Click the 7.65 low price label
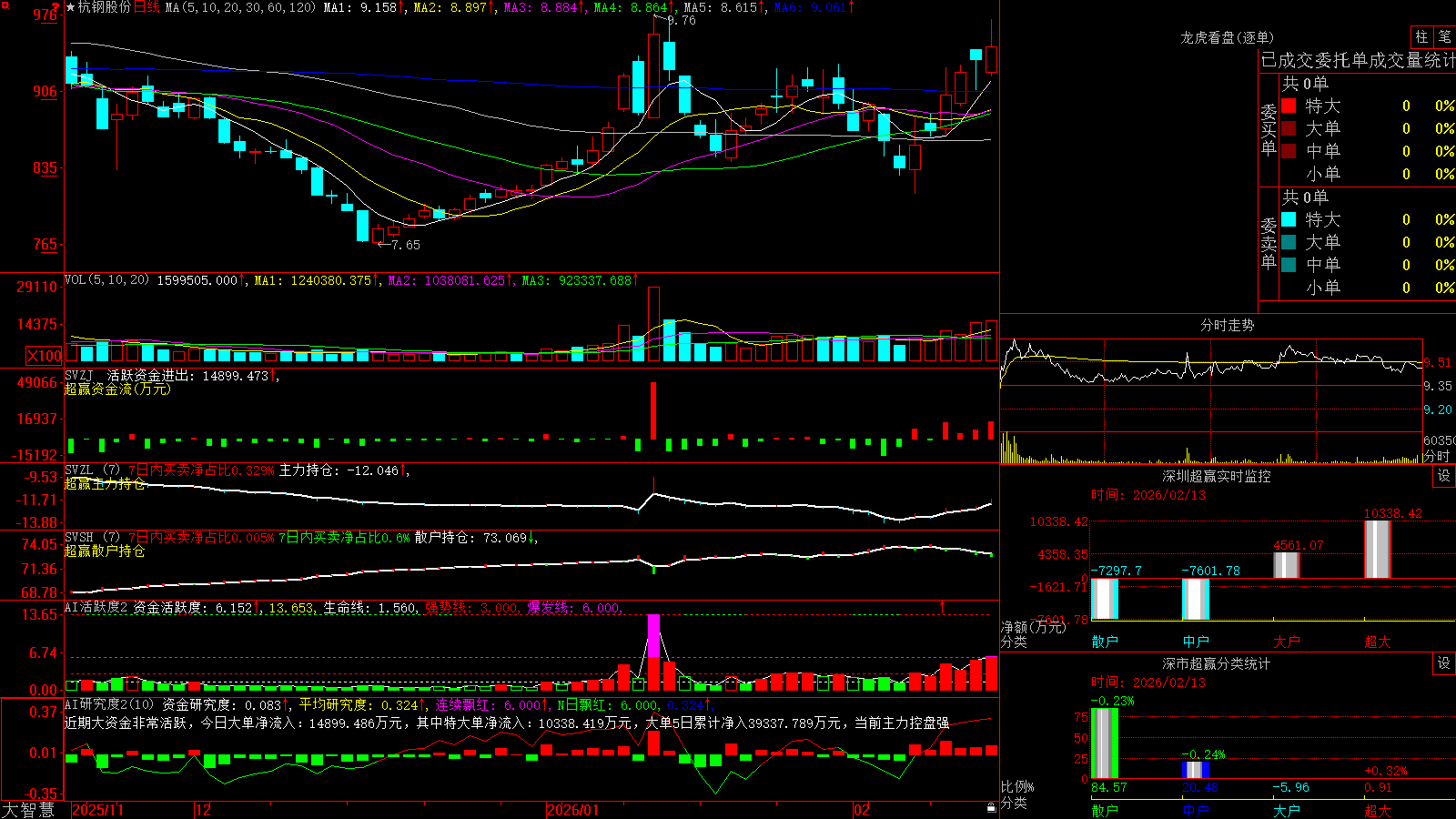Image resolution: width=1456 pixels, height=819 pixels. tap(406, 245)
